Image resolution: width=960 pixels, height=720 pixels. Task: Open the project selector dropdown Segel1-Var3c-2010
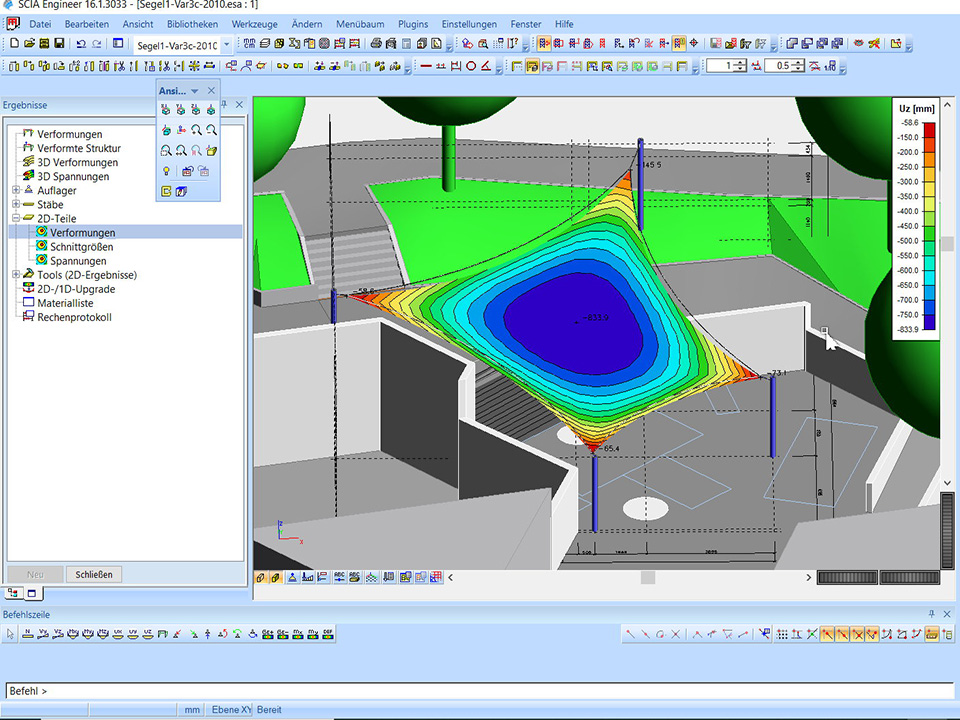click(x=227, y=45)
